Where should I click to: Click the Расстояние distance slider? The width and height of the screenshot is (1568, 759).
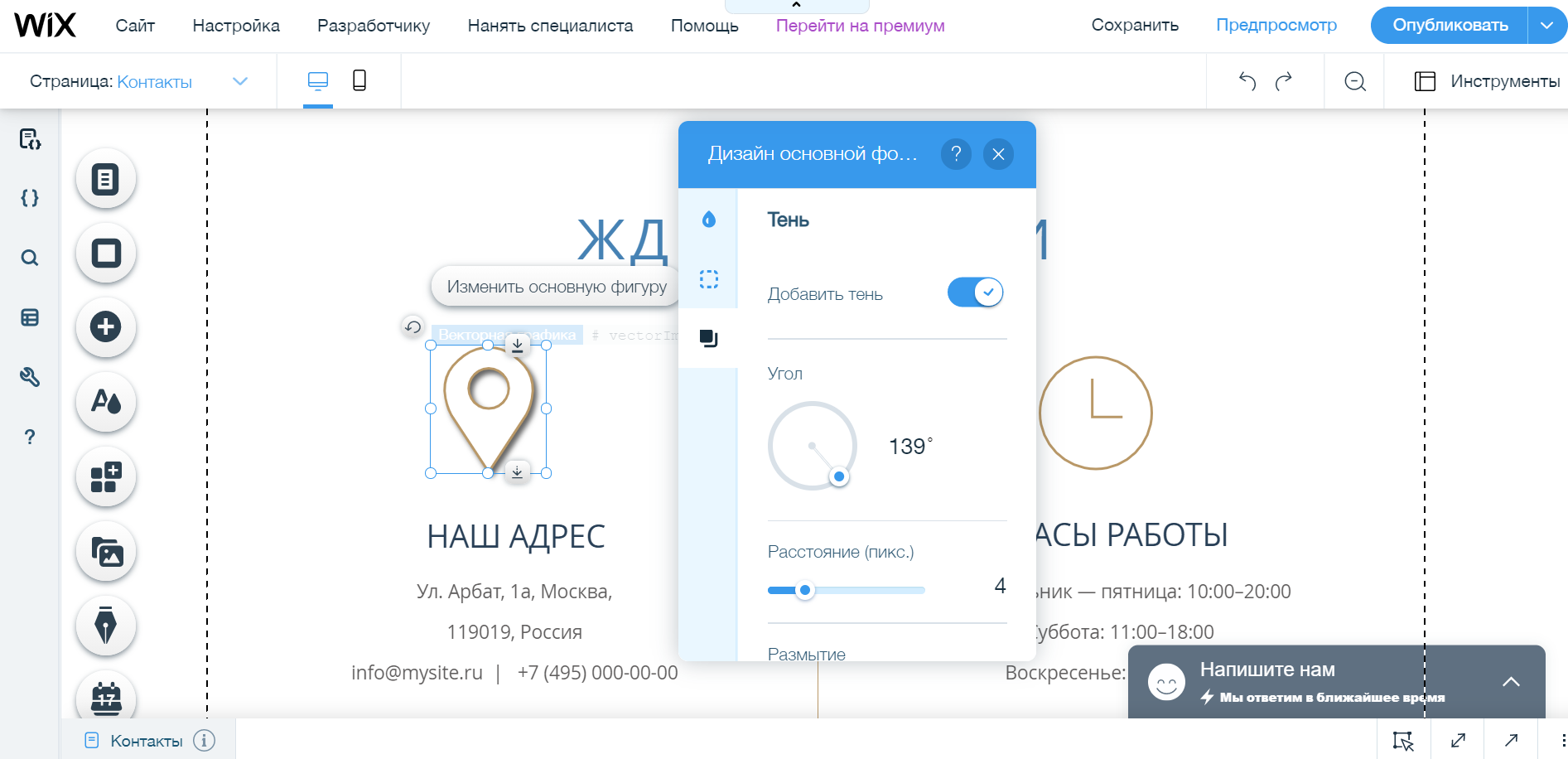click(x=846, y=591)
